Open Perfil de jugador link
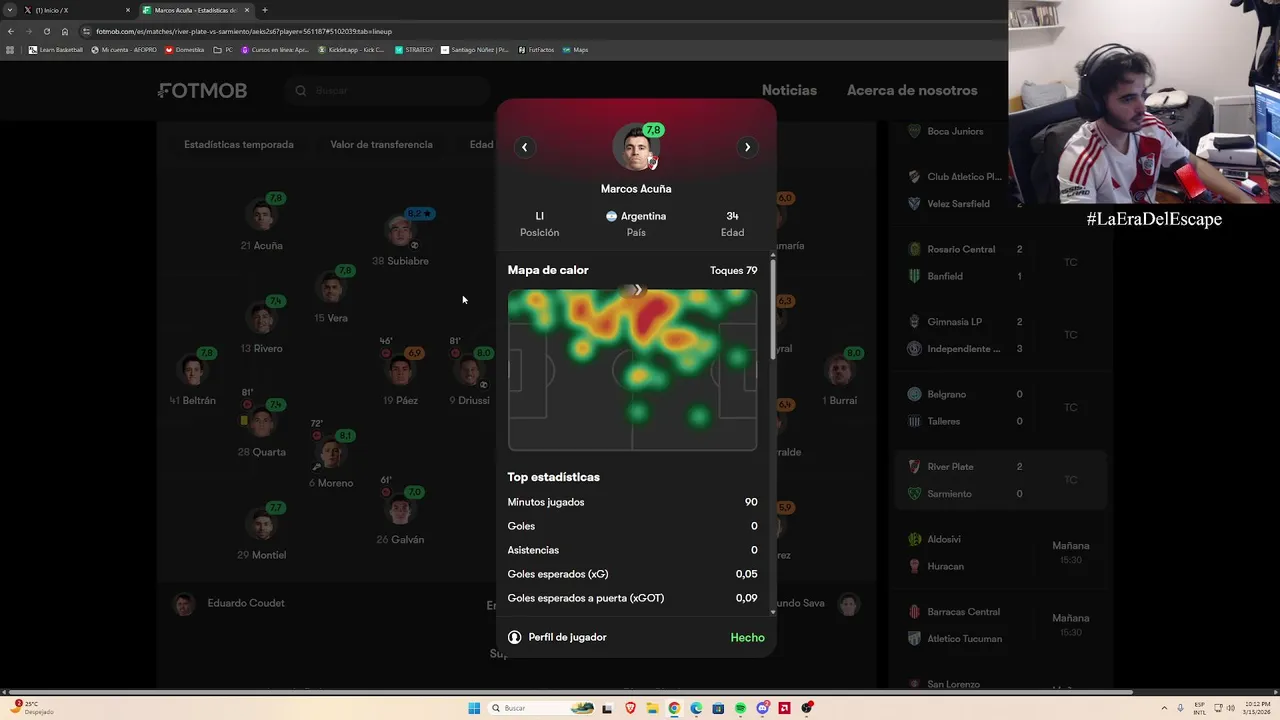1280x720 pixels. pyautogui.click(x=557, y=637)
